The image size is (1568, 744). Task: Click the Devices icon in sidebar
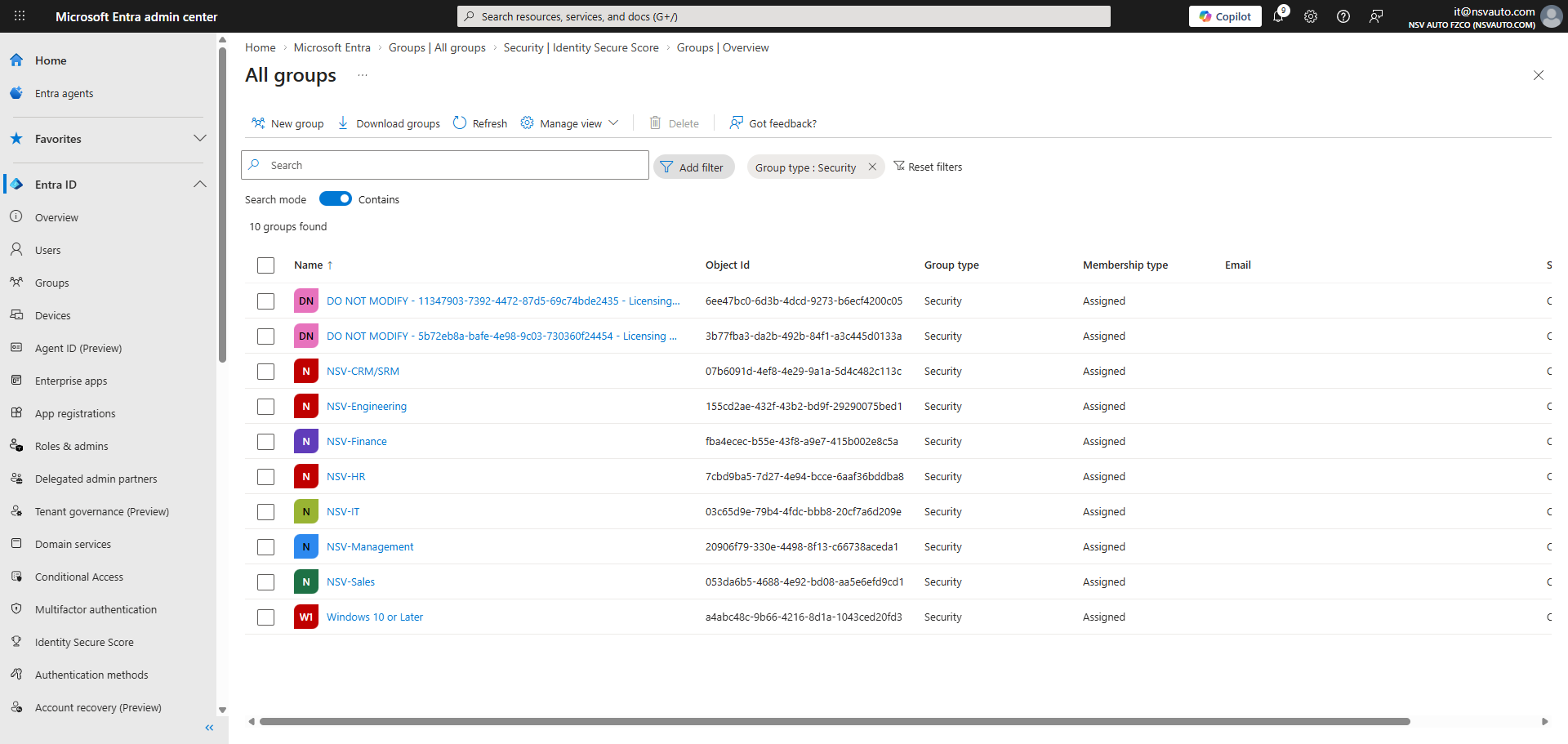pos(16,315)
